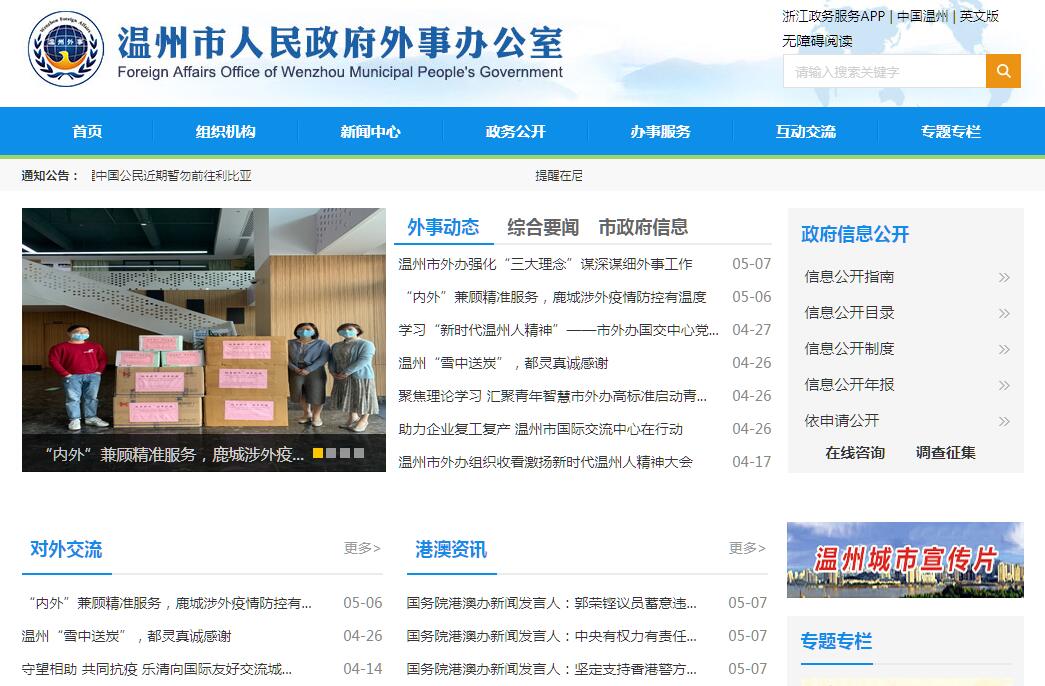1045x686 pixels.
Task: Open the 温州城市宣传片 banner
Action: 905,559
